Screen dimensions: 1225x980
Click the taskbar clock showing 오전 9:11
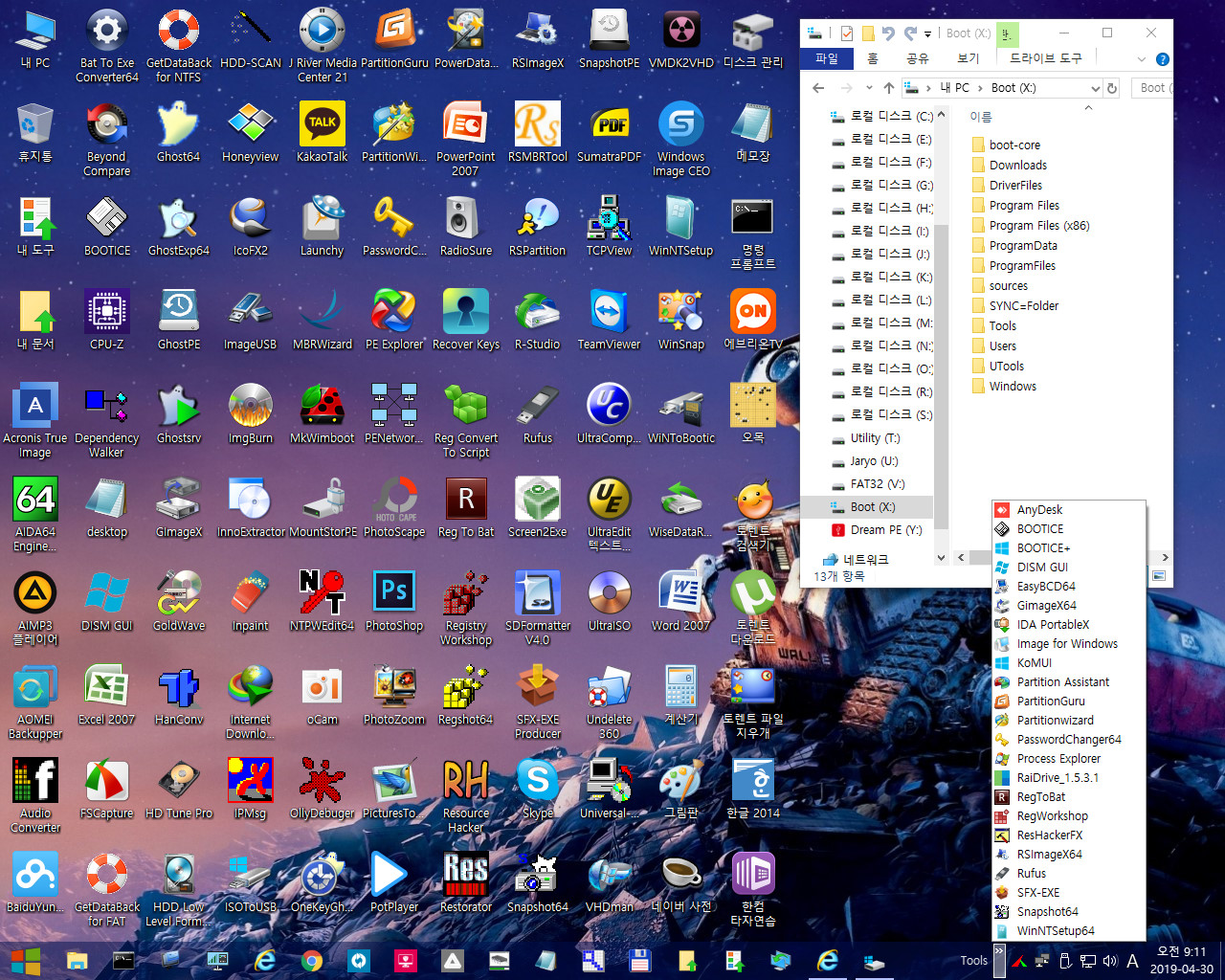(x=1181, y=961)
